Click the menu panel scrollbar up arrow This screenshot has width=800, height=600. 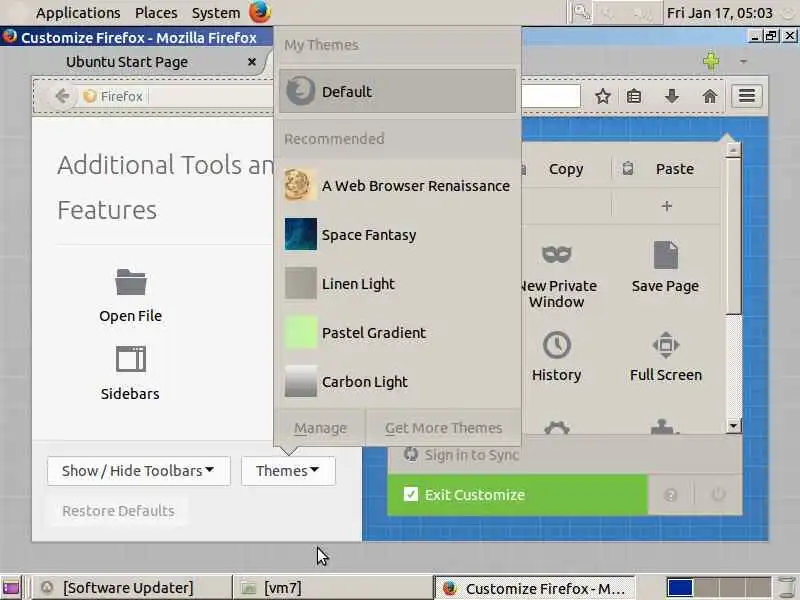[x=734, y=150]
